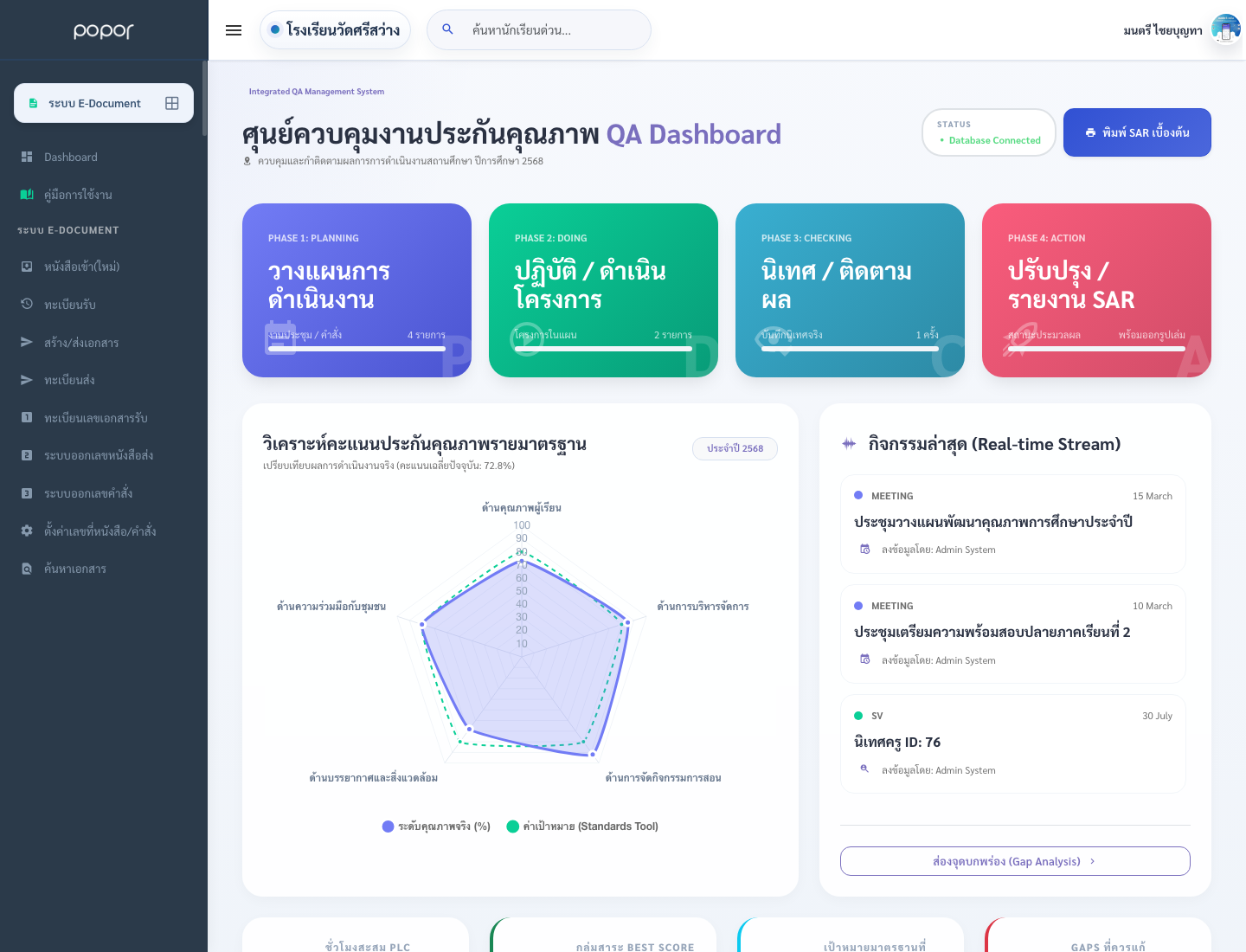Click the search-person icon under นิเทศครู ID: 76
Image resolution: width=1246 pixels, height=952 pixels.
[864, 769]
